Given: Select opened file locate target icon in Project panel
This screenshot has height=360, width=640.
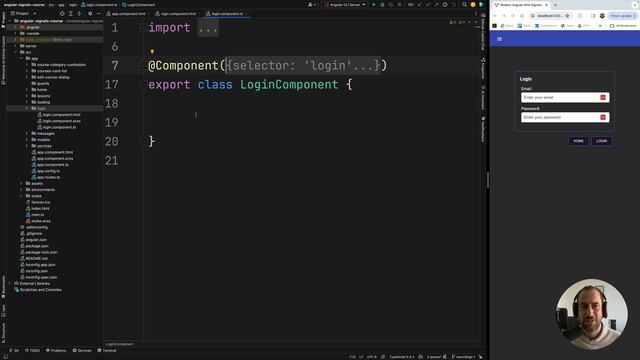Looking at the screenshot, I should pyautogui.click(x=62, y=13).
